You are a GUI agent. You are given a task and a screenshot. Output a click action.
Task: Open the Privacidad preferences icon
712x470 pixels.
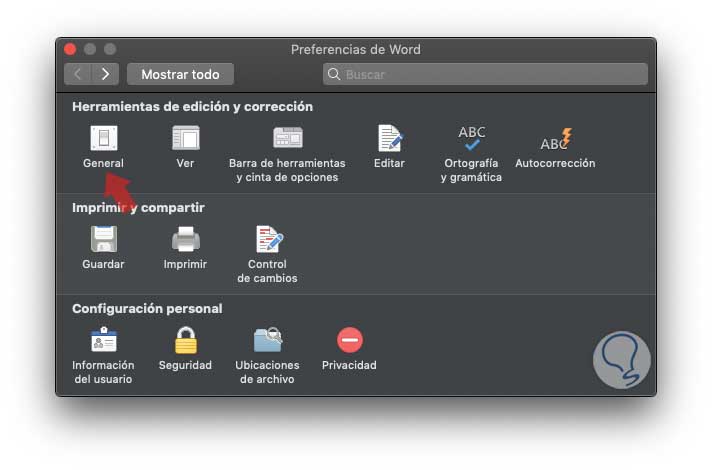tap(350, 340)
